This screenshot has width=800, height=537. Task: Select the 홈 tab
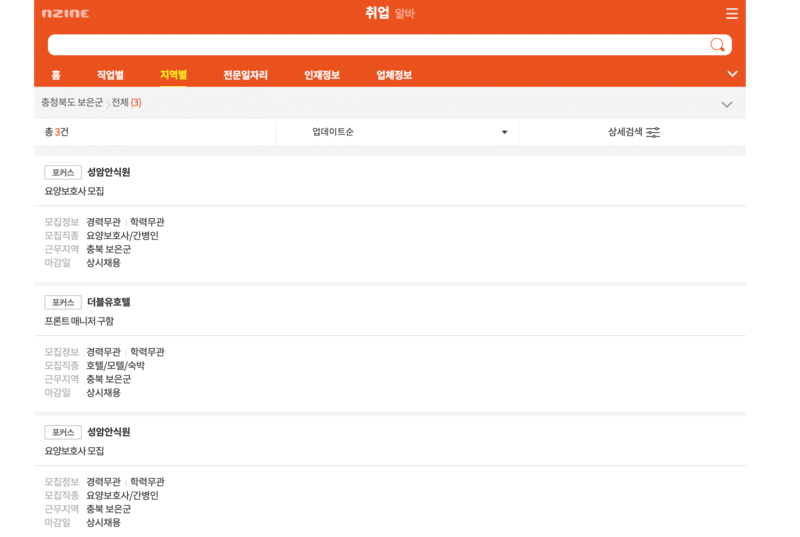click(56, 75)
